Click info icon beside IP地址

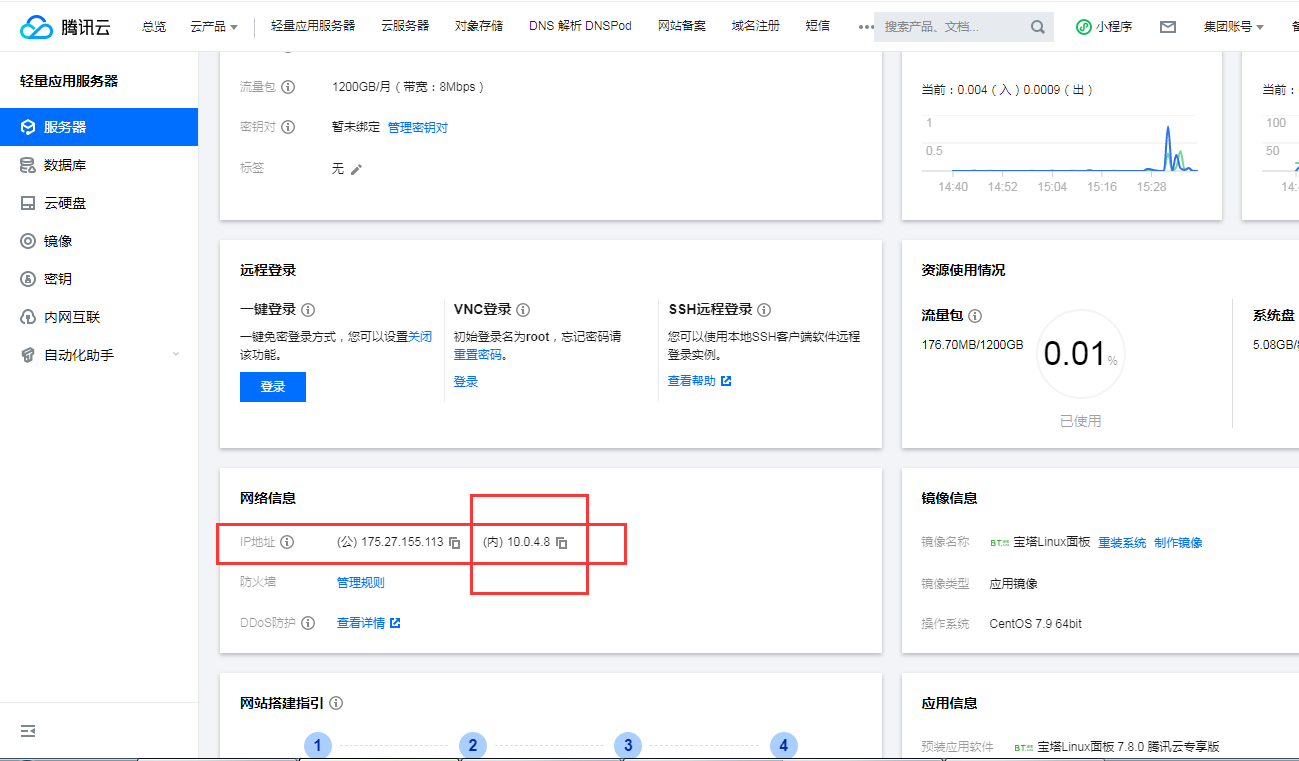pos(287,542)
